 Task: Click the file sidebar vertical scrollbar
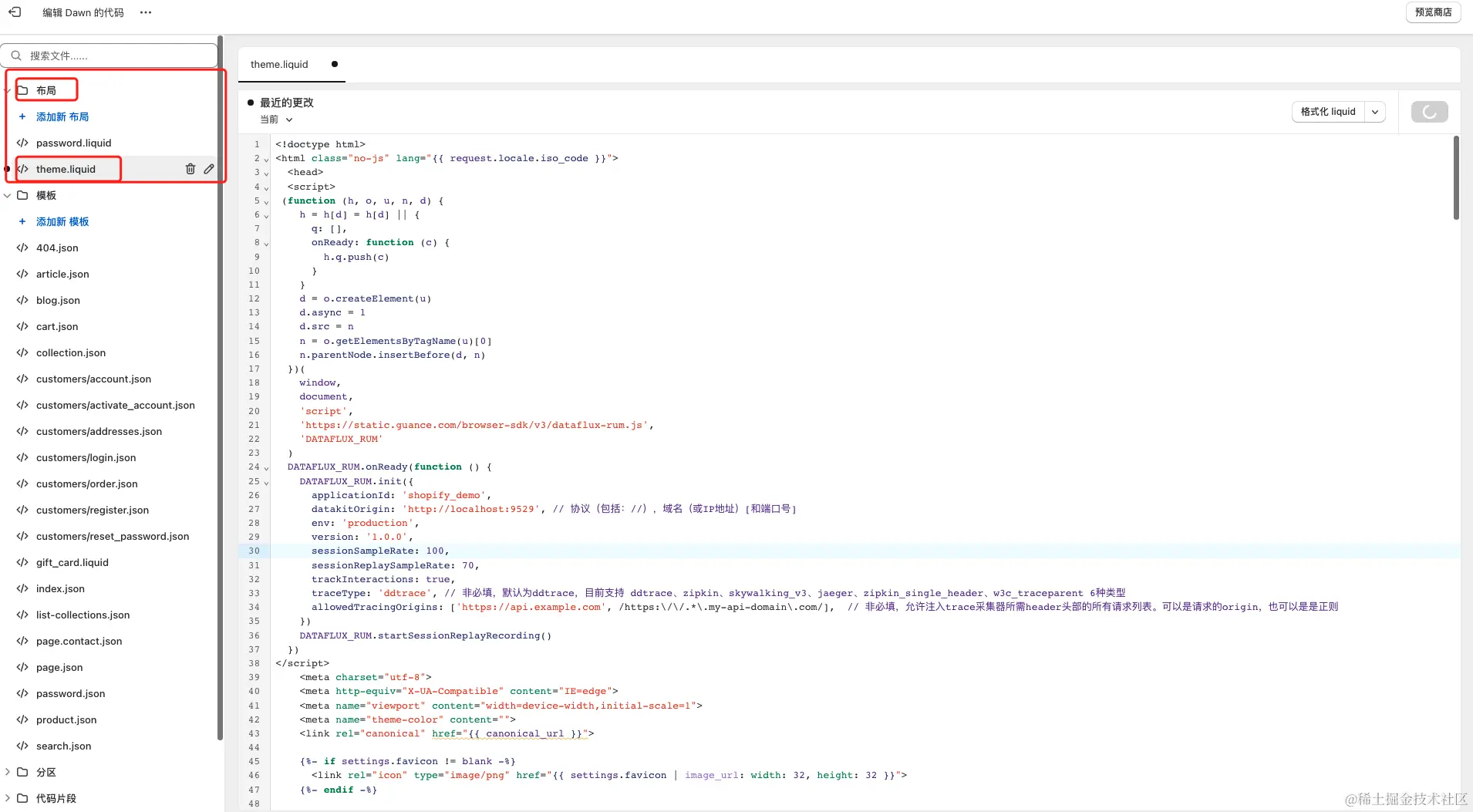point(221,387)
